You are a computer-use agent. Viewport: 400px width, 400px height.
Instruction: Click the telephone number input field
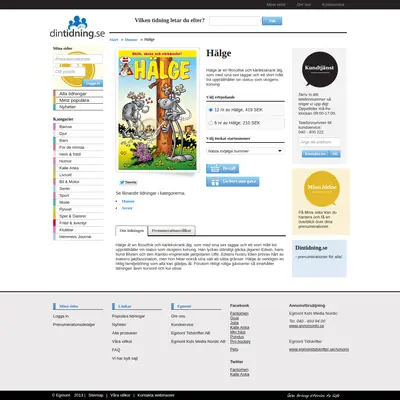[319, 142]
